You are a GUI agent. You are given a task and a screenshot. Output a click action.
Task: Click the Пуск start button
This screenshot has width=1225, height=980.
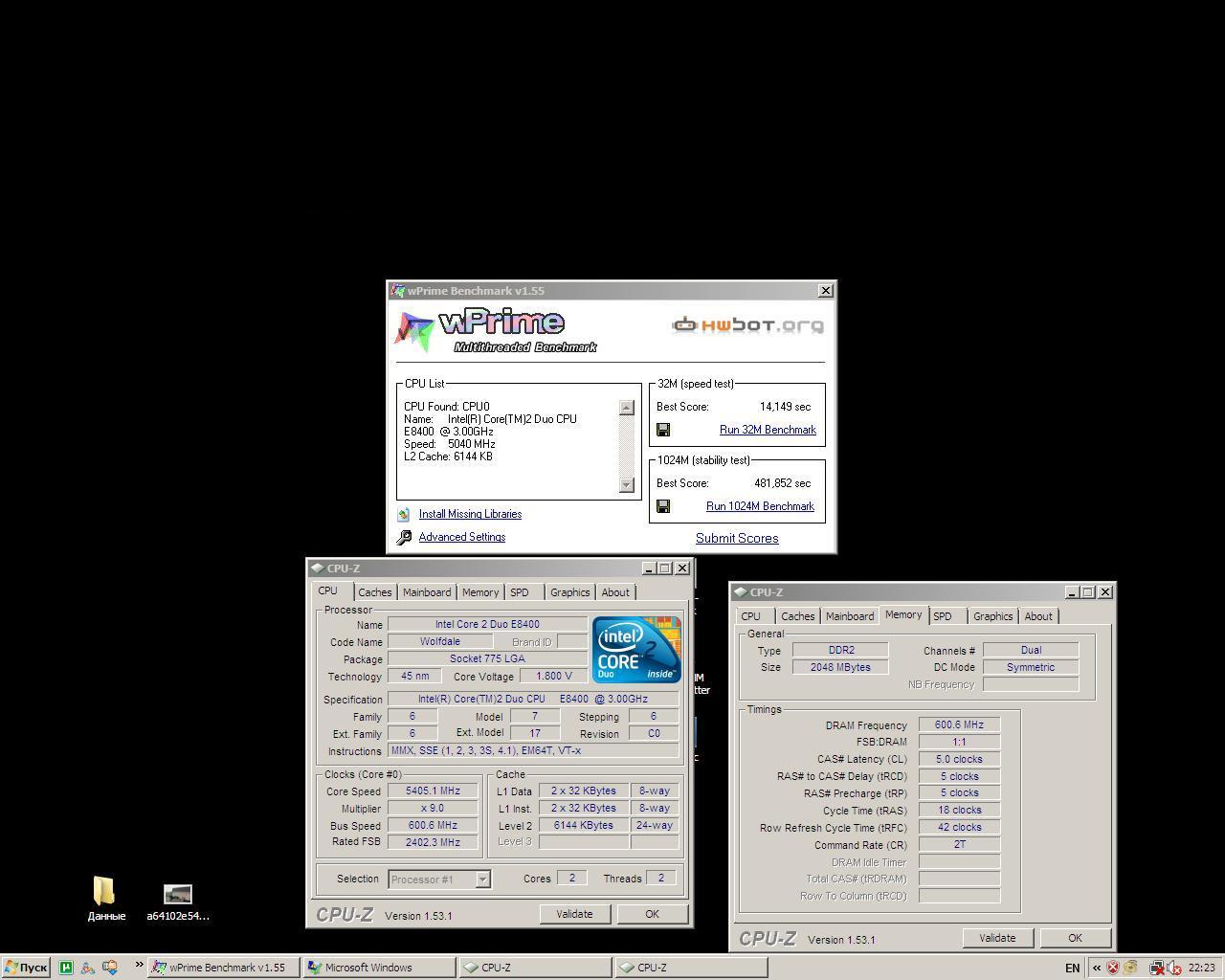(x=26, y=968)
